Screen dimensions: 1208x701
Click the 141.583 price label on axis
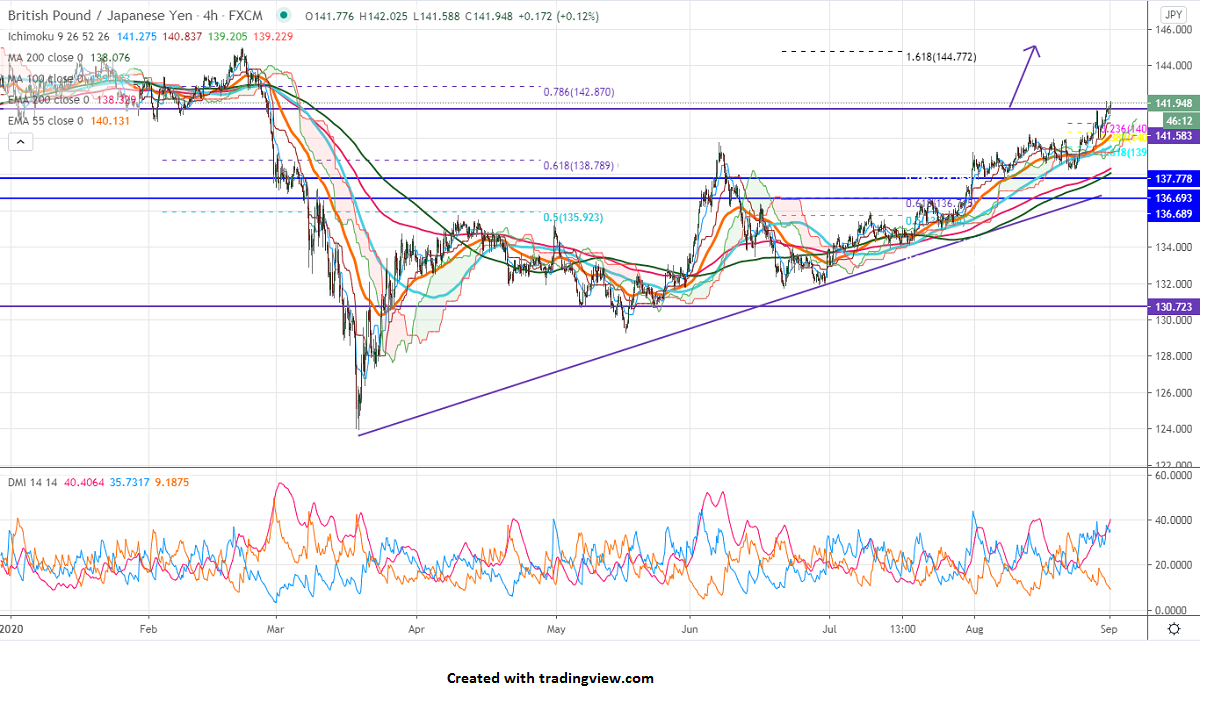point(1172,135)
